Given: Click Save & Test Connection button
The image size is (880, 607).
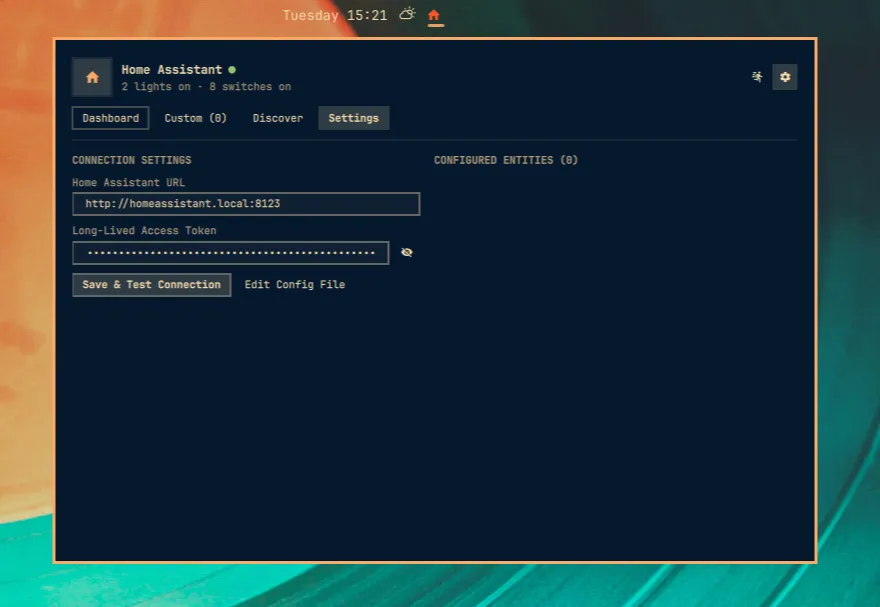Looking at the screenshot, I should pyautogui.click(x=152, y=284).
